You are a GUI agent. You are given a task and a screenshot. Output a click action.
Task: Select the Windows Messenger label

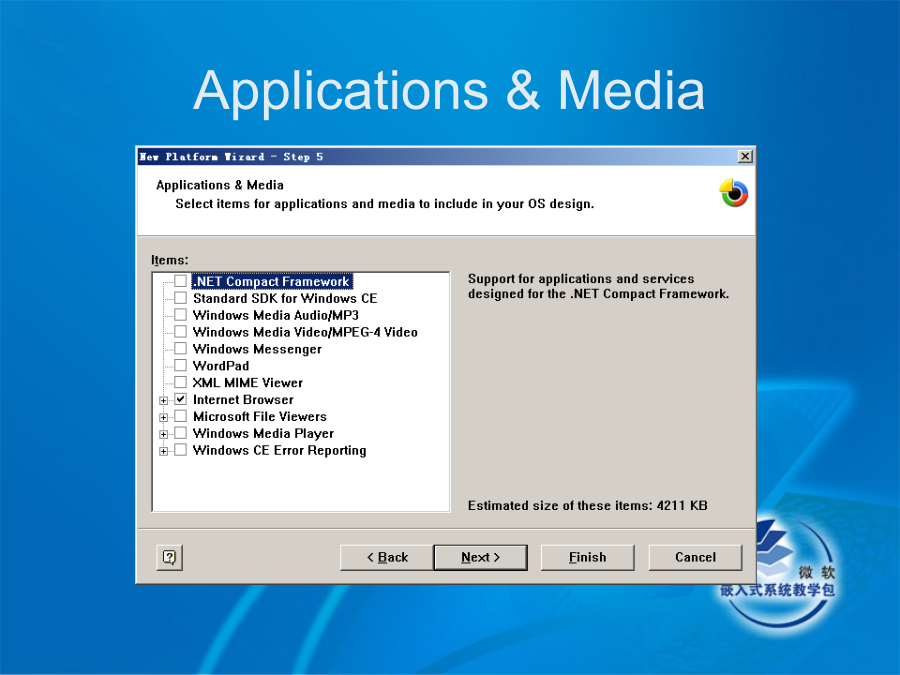coord(257,349)
